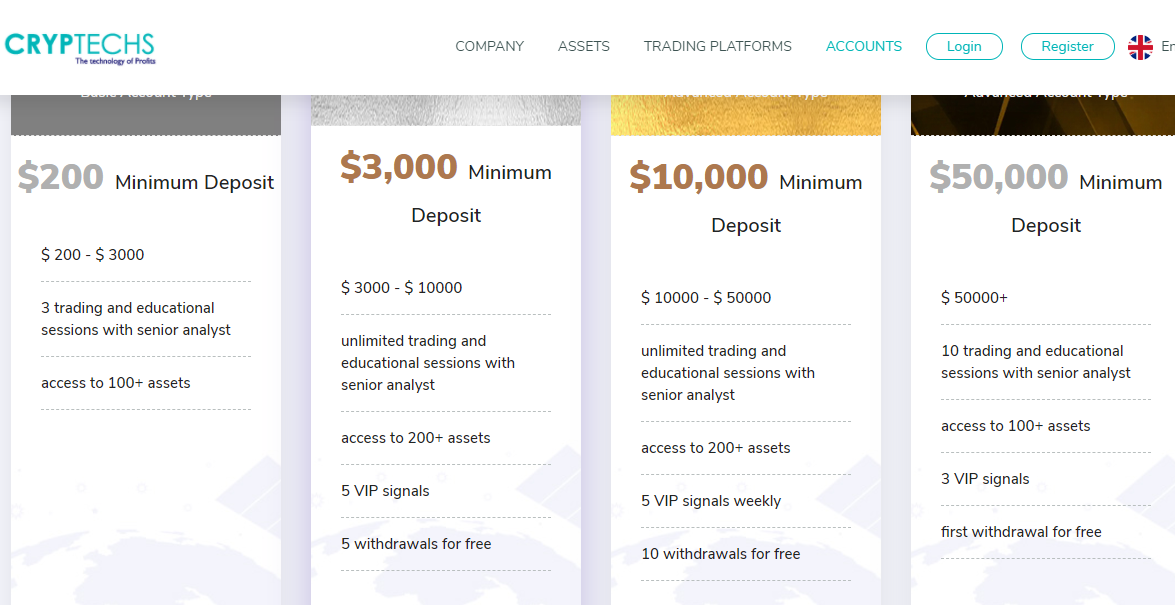Go to the Accounts page
The width and height of the screenshot is (1175, 605).
tap(863, 46)
